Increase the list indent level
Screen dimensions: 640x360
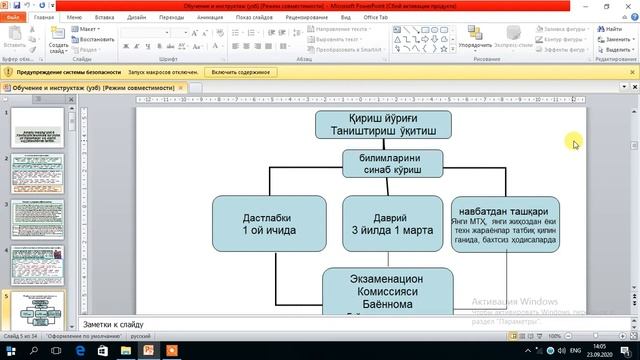(x=282, y=33)
